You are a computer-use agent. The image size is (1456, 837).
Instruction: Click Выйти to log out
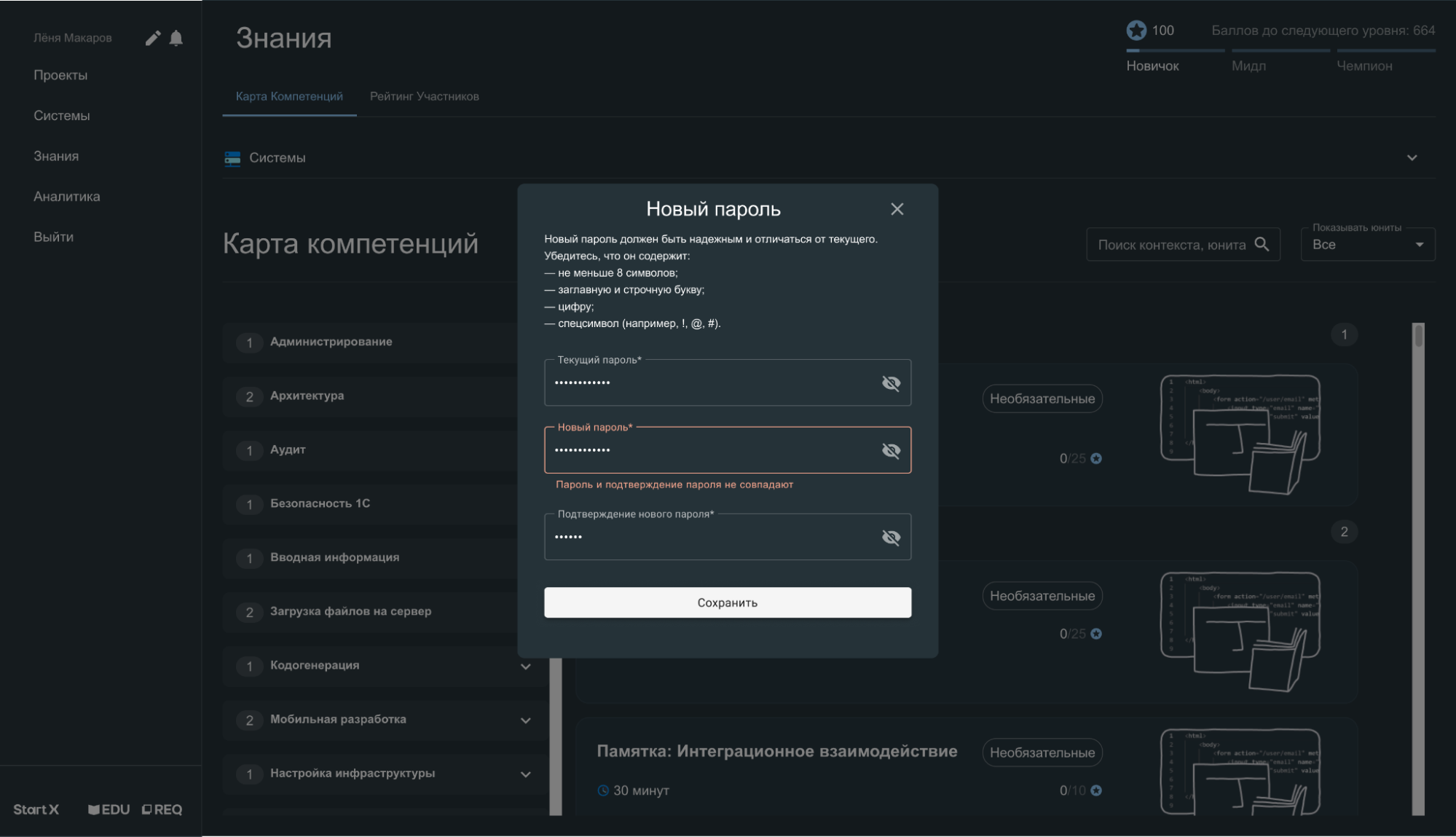tap(53, 237)
